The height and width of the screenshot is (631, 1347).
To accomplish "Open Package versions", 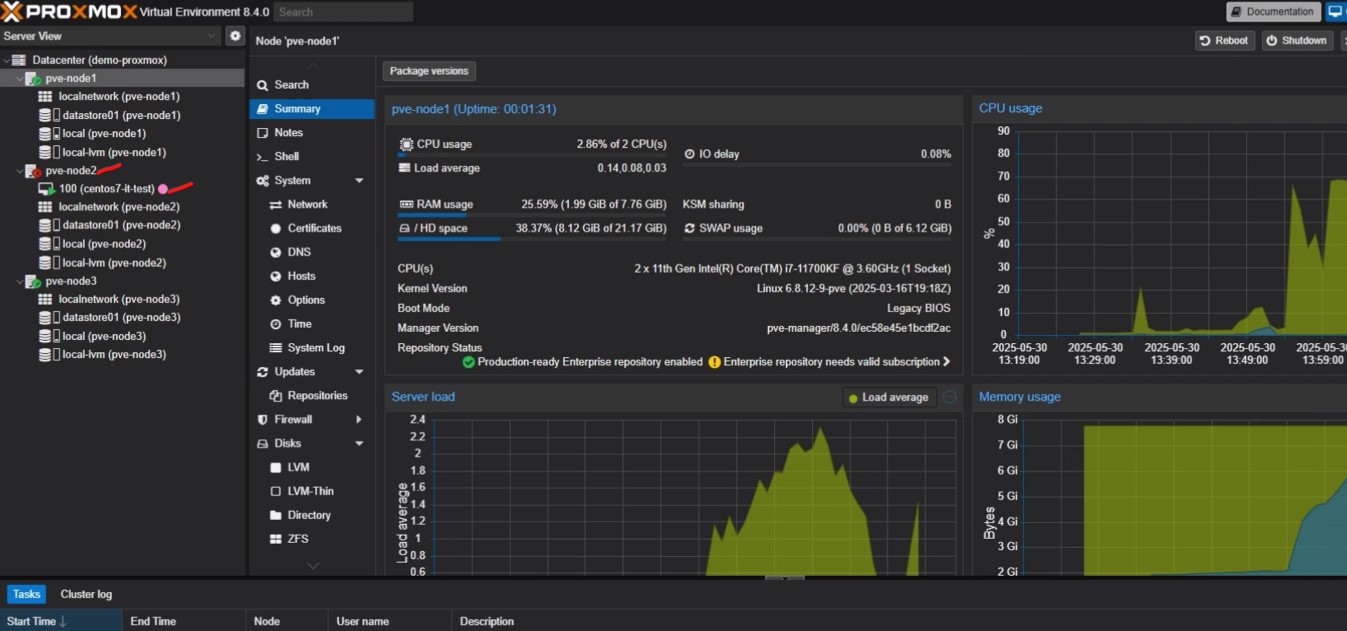I will 429,71.
